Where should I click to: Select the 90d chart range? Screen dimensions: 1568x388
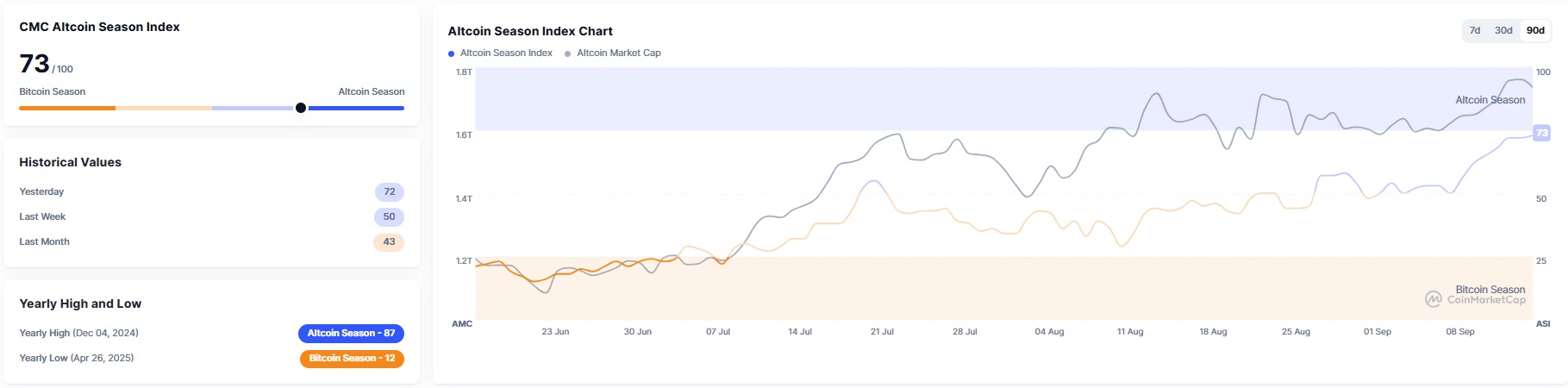tap(1535, 30)
